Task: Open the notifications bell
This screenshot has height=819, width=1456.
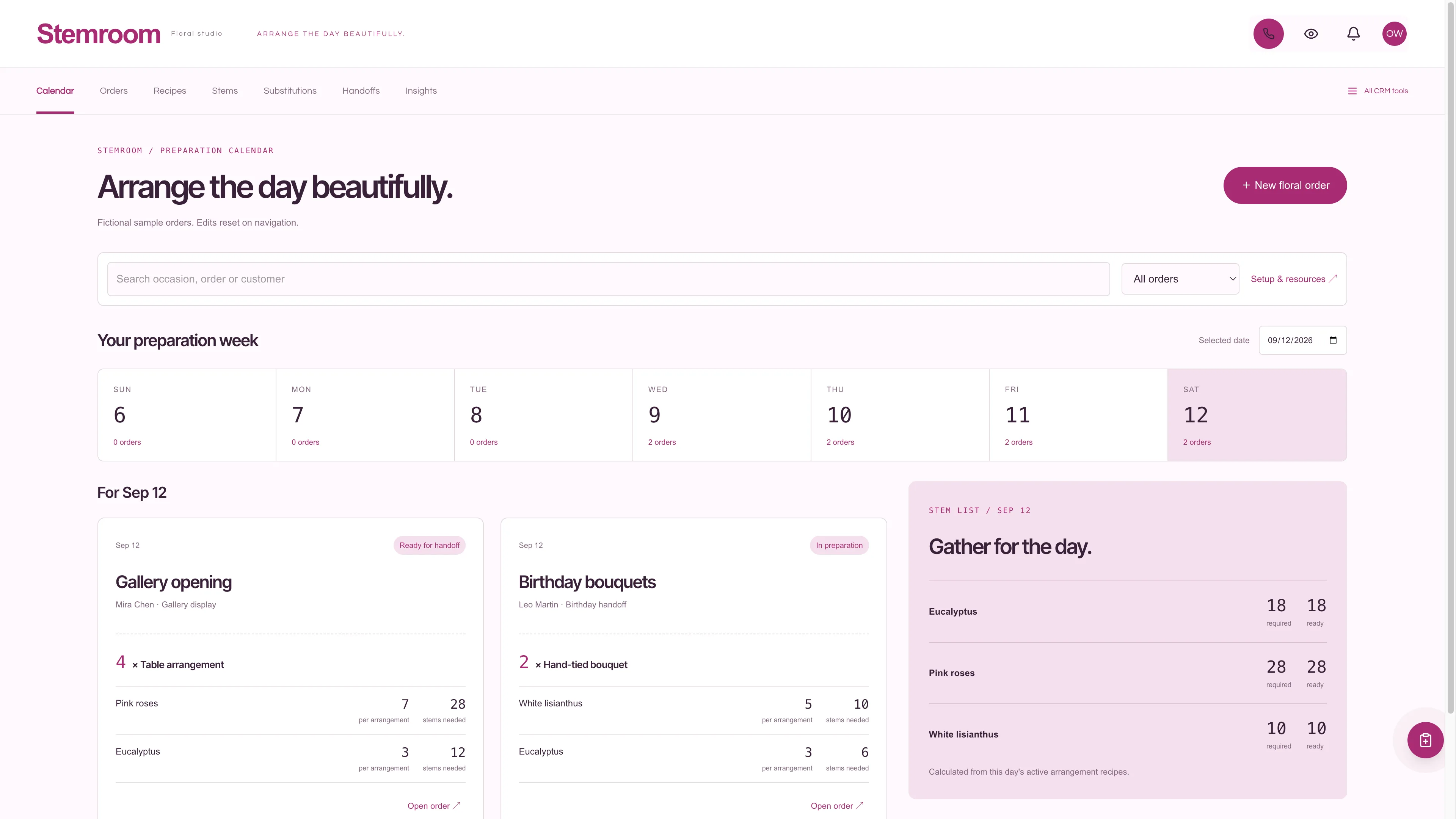Action: pos(1353,34)
